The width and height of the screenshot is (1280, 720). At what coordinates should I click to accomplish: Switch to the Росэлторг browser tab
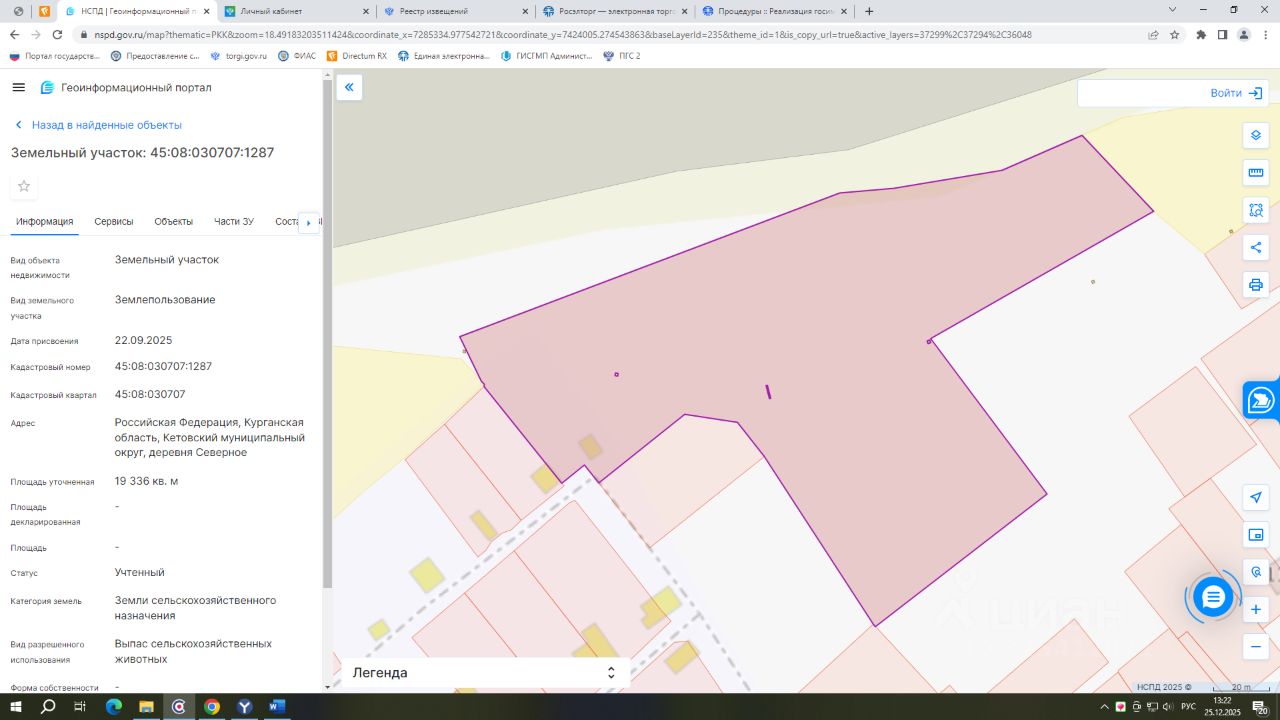tap(615, 11)
